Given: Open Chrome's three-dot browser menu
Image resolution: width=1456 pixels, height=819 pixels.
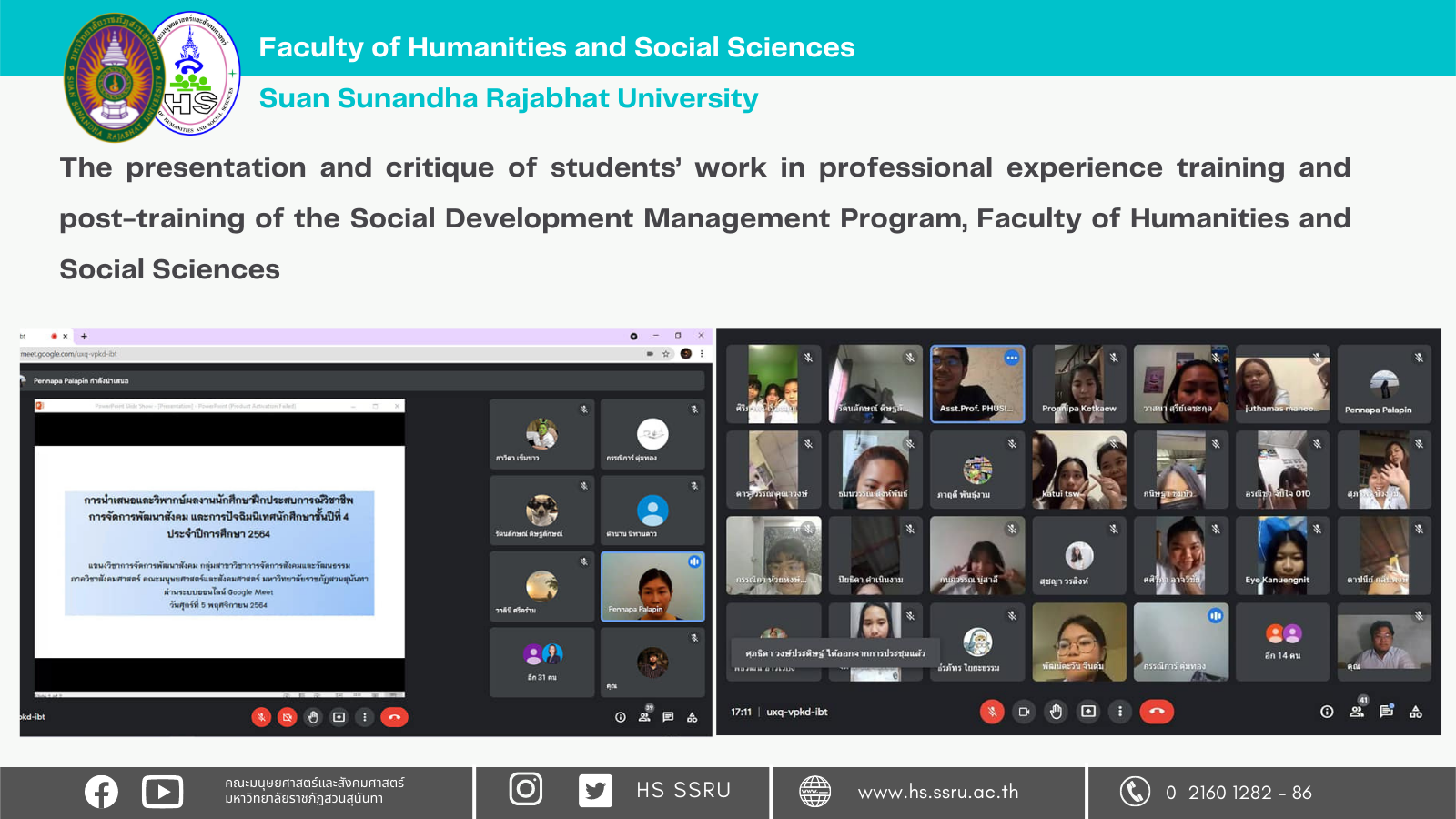Looking at the screenshot, I should point(702,354).
